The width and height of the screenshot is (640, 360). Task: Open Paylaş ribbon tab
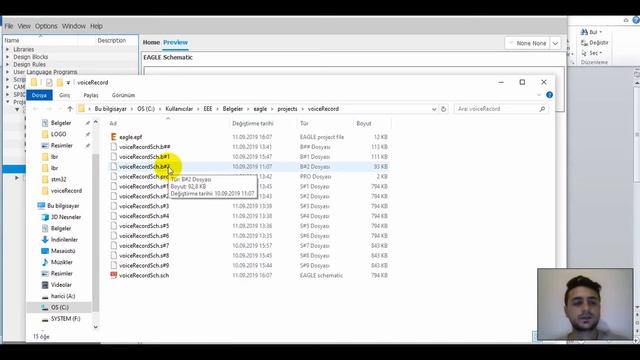tap(91, 95)
